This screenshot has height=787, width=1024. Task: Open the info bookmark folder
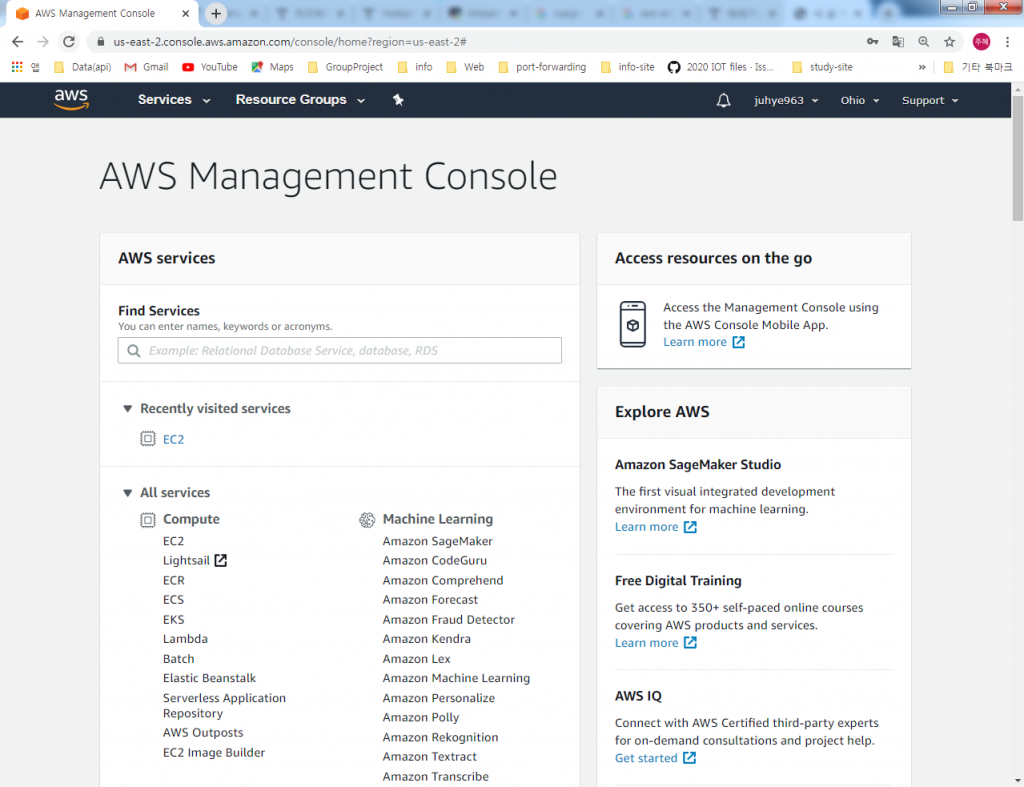(415, 67)
